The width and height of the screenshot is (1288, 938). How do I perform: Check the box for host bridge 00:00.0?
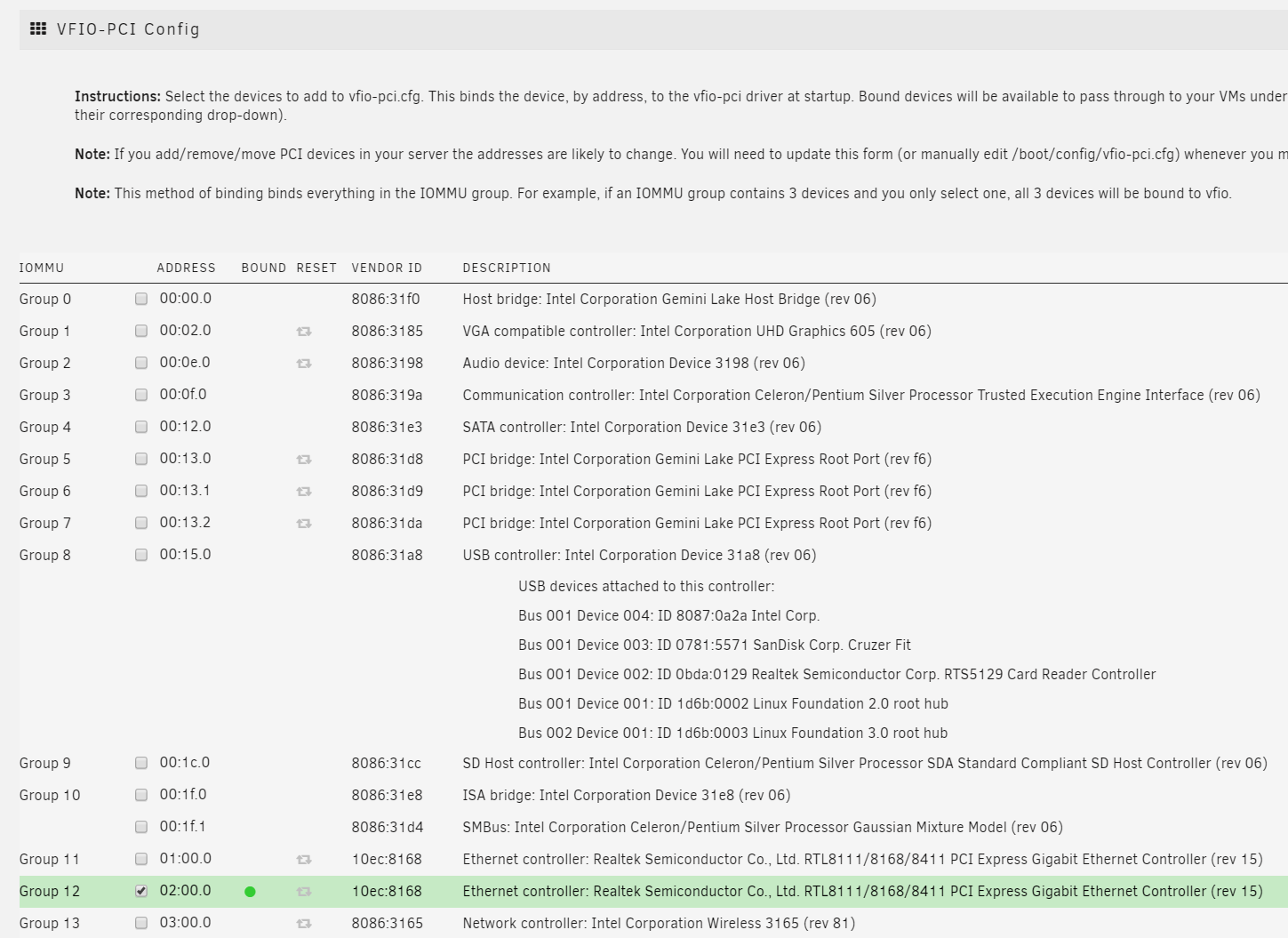[x=141, y=299]
